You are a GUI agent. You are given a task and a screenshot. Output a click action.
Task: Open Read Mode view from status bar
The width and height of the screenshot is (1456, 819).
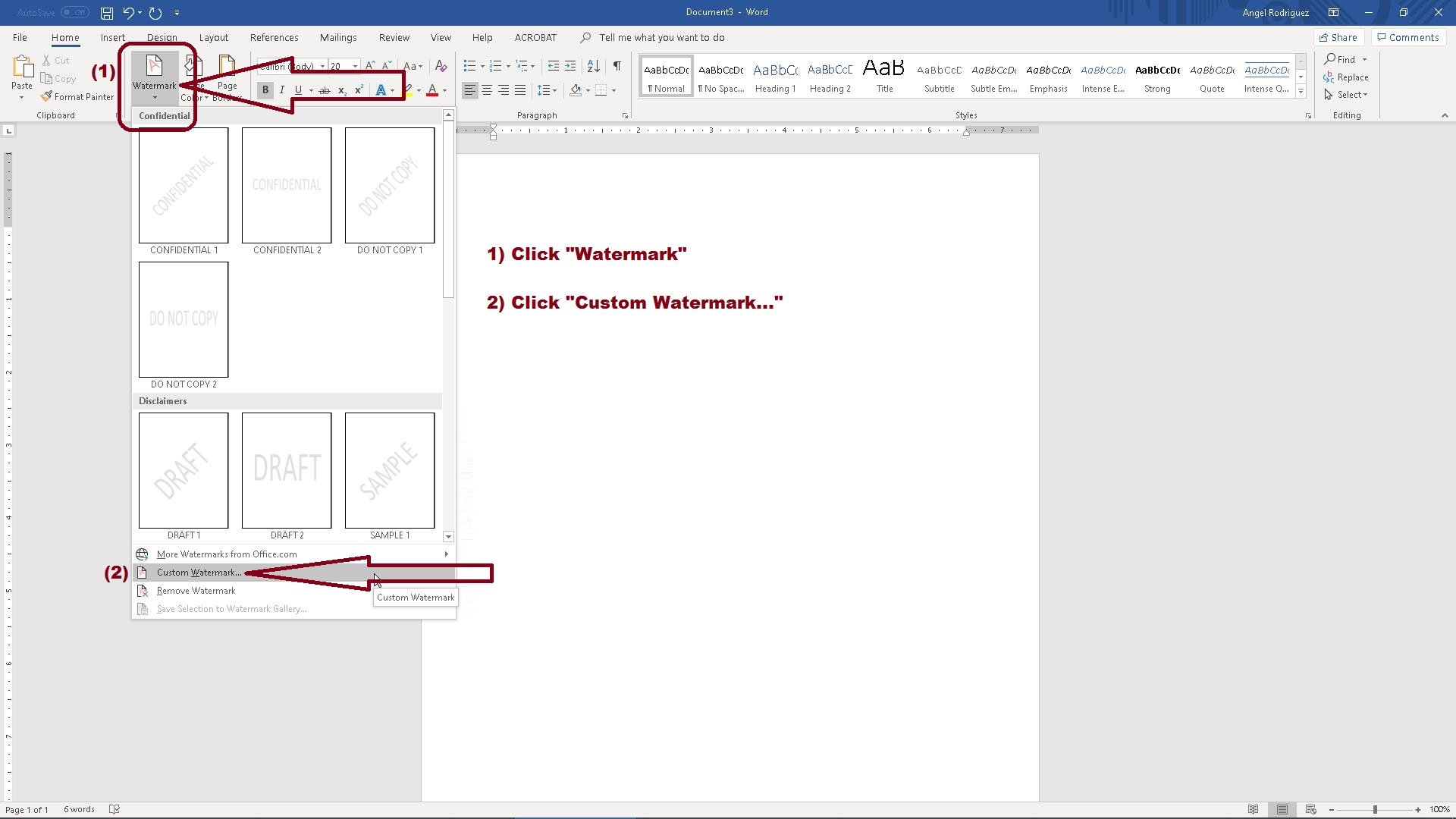(1254, 809)
